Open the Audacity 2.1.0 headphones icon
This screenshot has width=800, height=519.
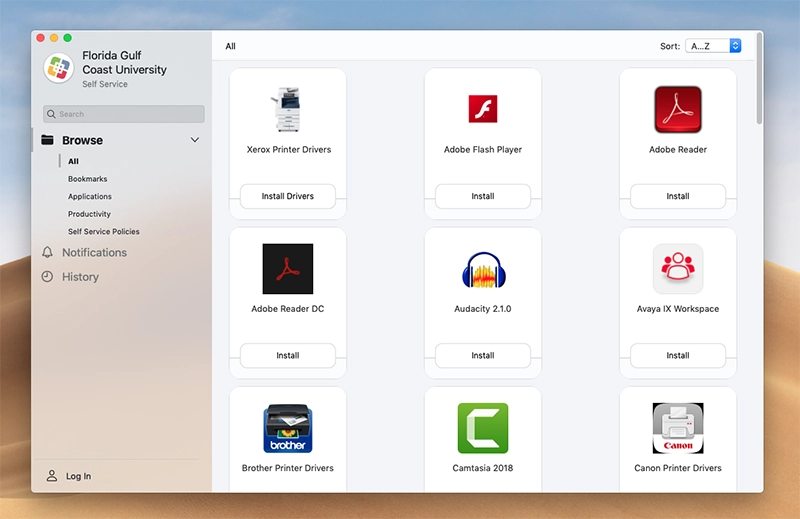point(483,269)
